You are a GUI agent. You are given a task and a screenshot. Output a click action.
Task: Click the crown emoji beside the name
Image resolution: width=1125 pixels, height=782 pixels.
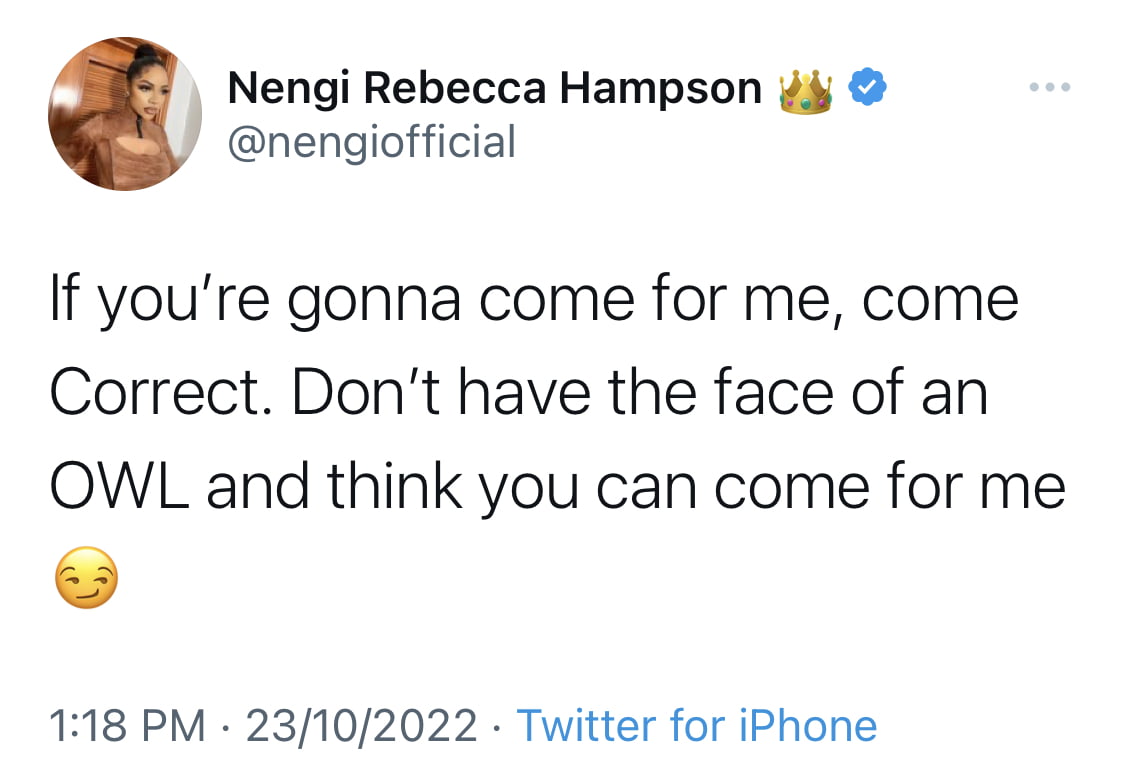pos(806,93)
